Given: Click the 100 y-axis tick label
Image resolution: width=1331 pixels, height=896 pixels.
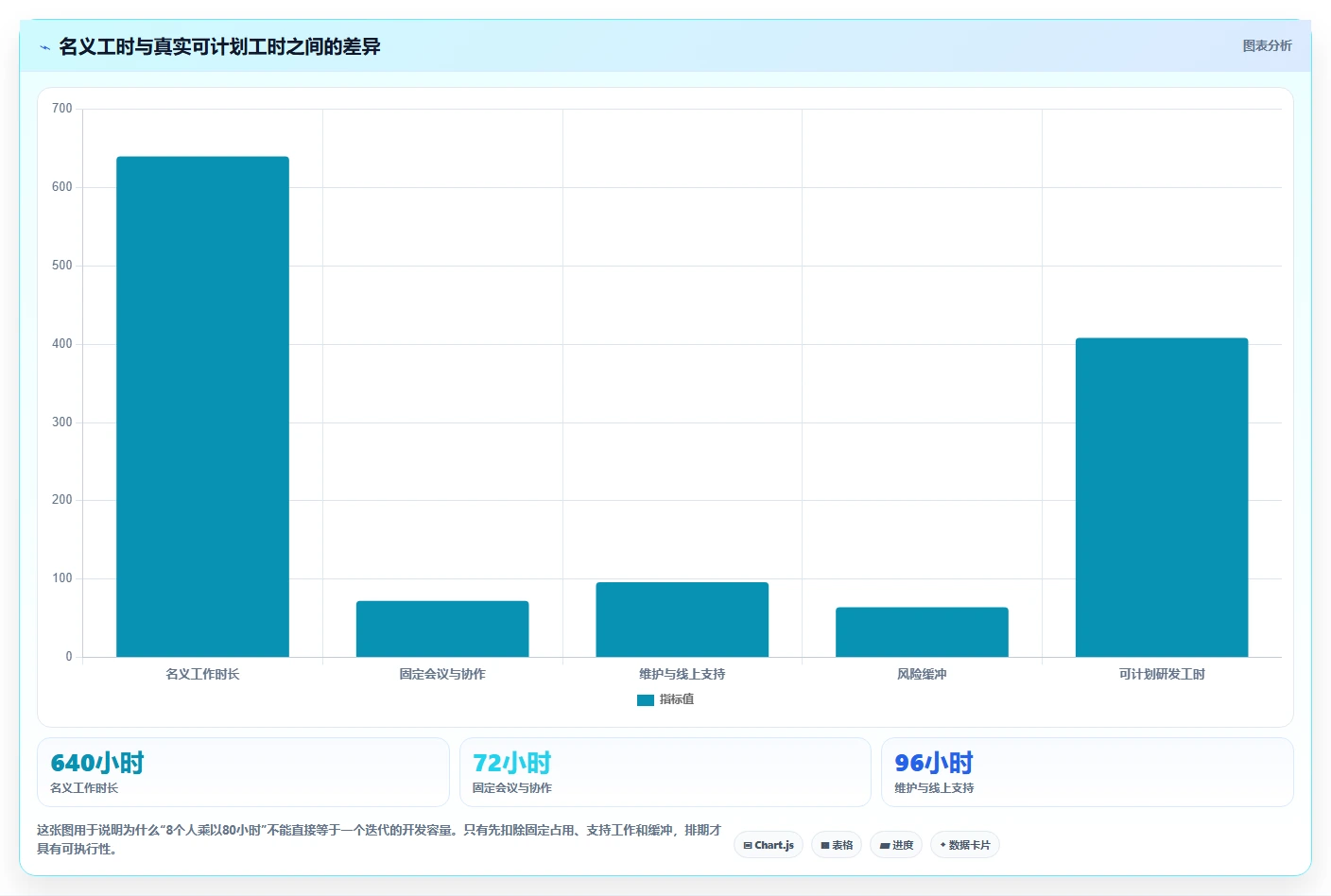Looking at the screenshot, I should click(x=62, y=578).
